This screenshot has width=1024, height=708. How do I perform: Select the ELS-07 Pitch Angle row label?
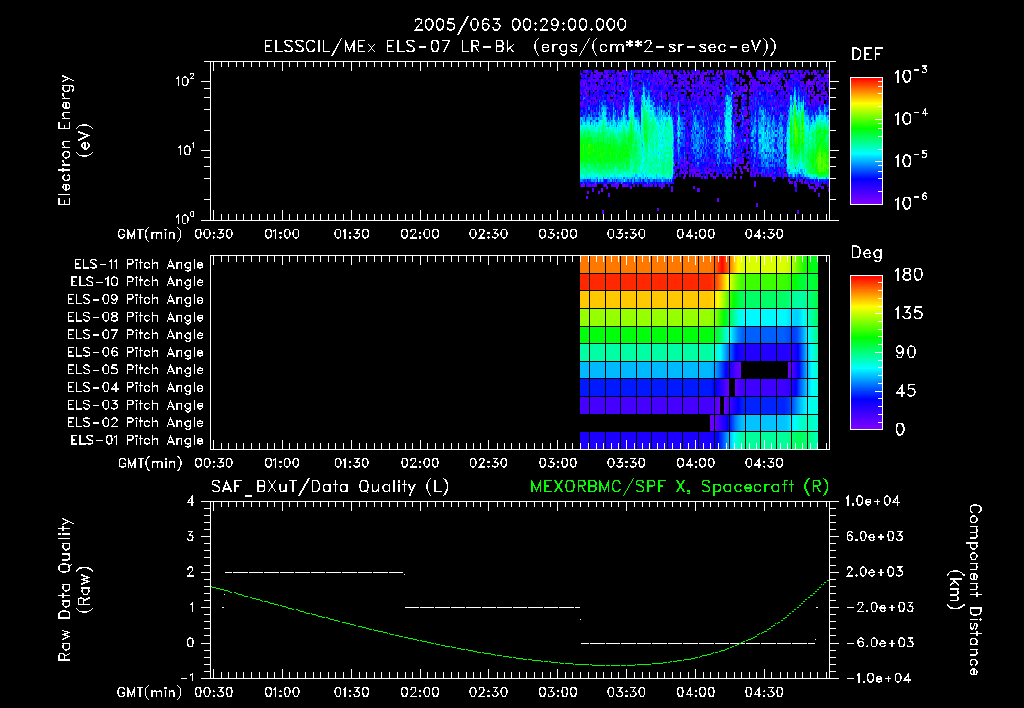coord(136,334)
